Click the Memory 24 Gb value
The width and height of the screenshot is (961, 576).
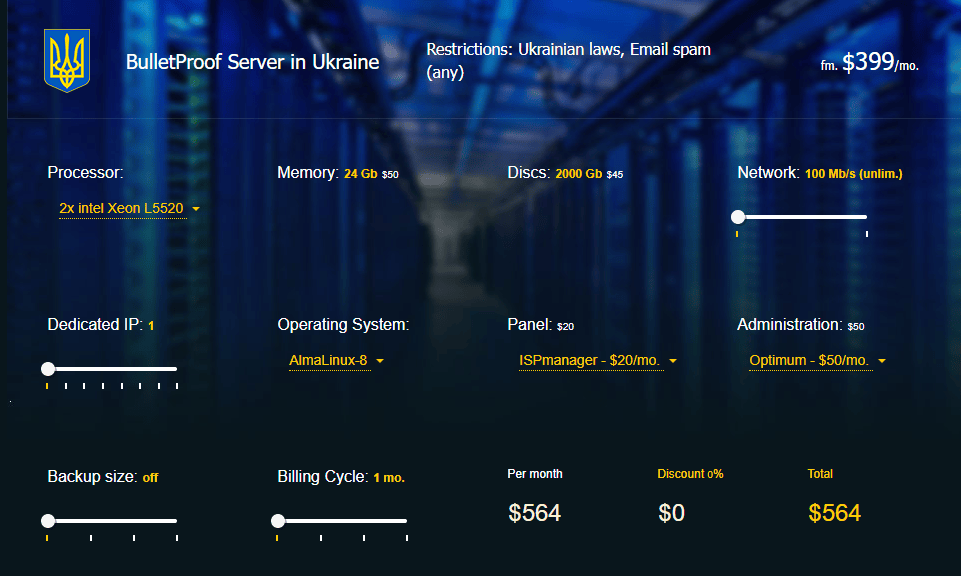pyautogui.click(x=361, y=174)
